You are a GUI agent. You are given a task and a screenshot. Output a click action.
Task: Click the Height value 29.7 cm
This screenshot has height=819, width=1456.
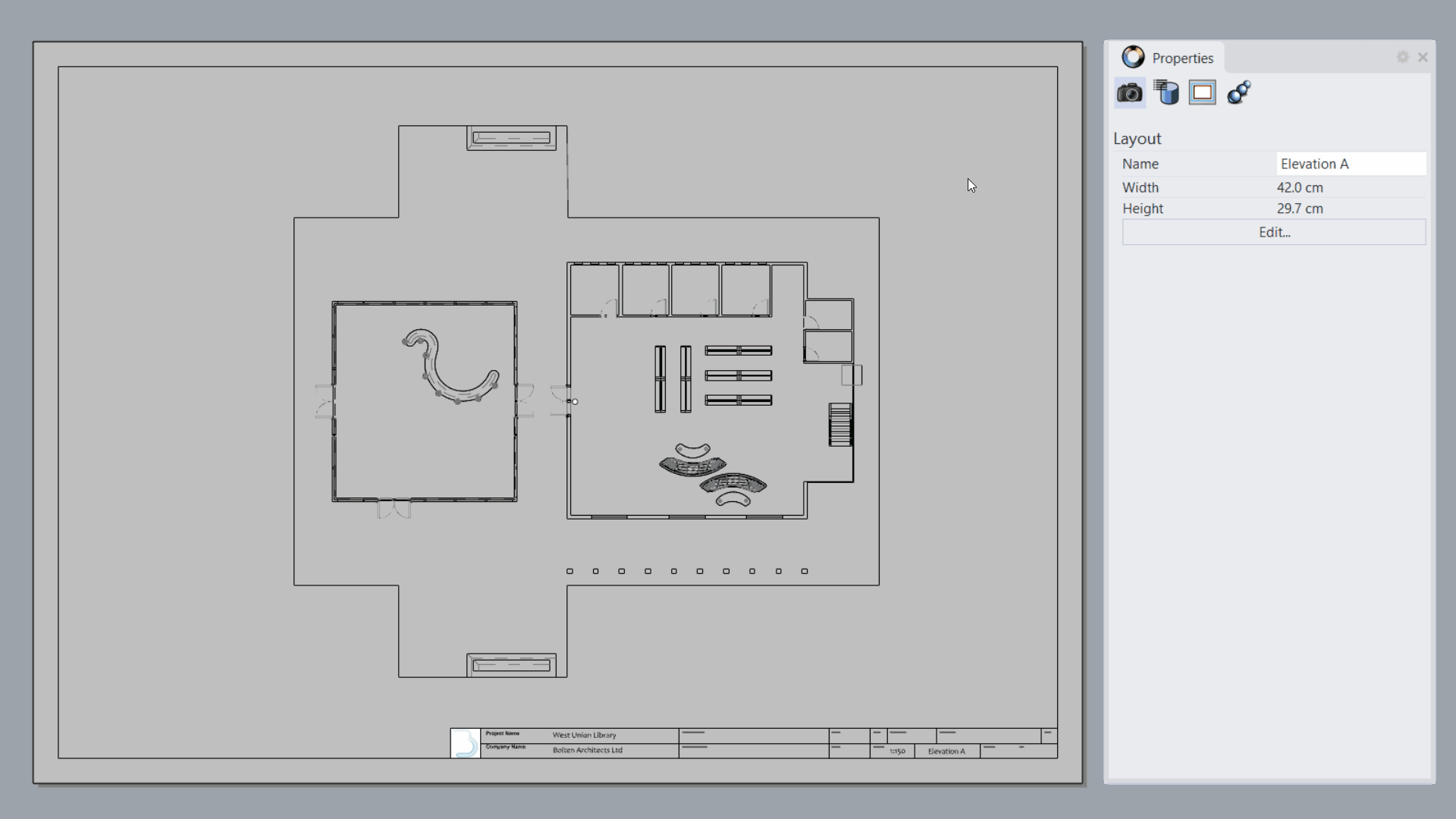(x=1300, y=209)
